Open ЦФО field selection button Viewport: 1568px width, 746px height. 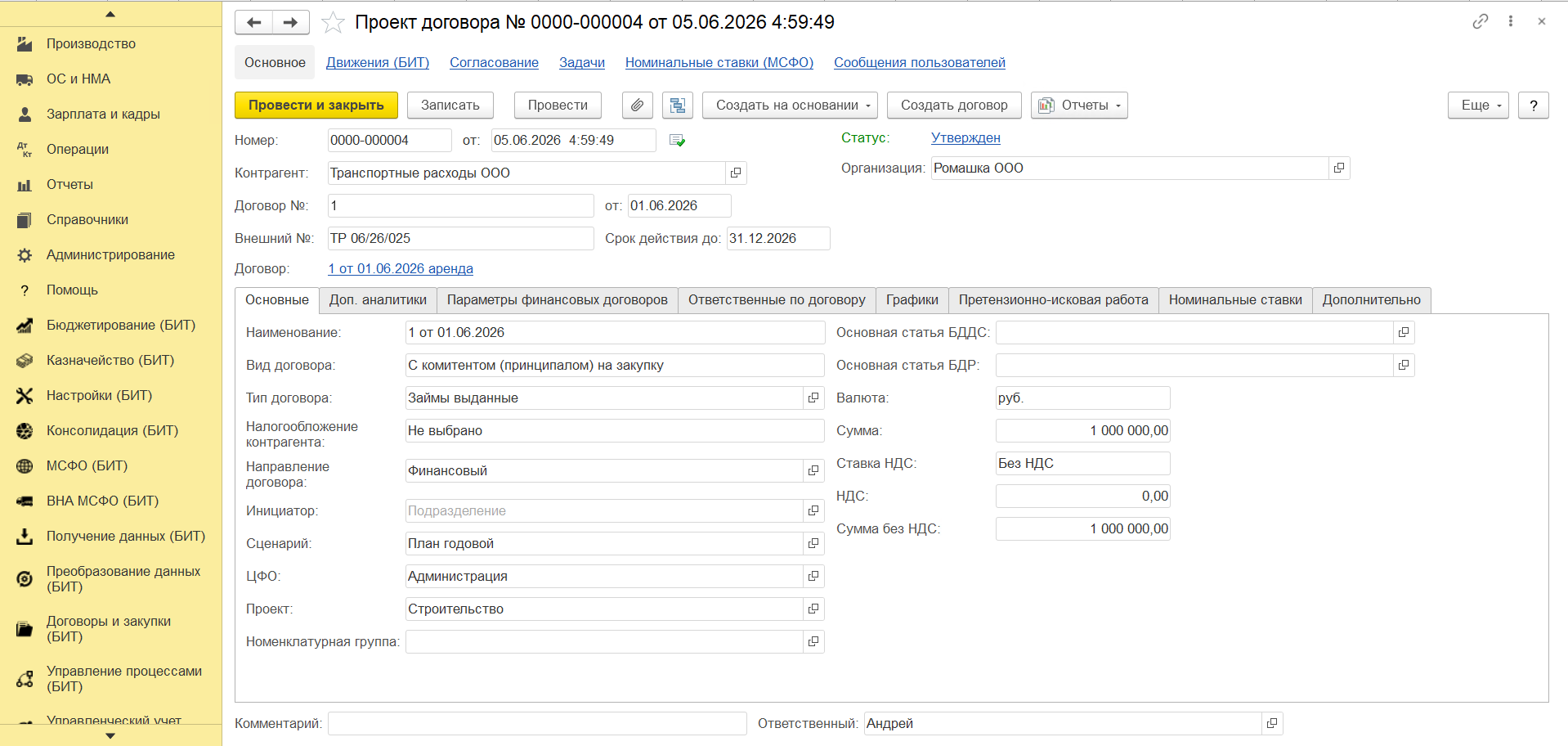coord(813,577)
